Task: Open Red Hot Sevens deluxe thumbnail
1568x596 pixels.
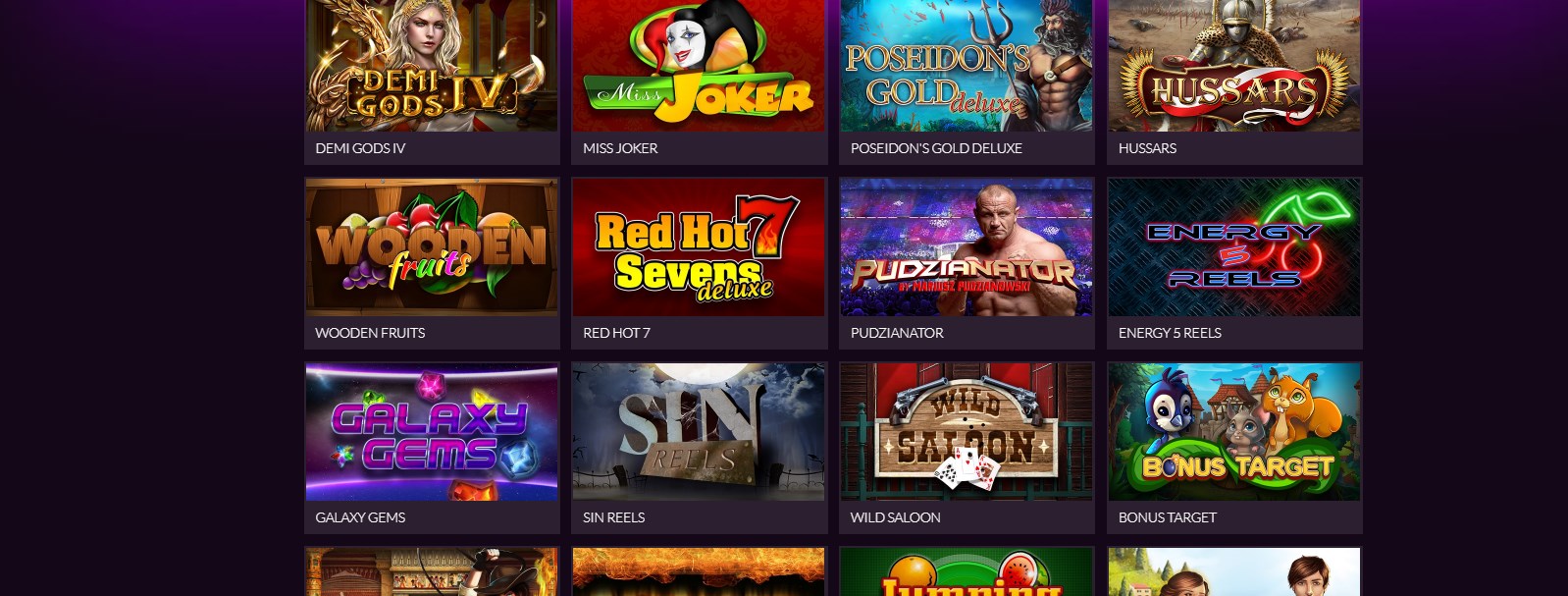Action: click(x=699, y=247)
